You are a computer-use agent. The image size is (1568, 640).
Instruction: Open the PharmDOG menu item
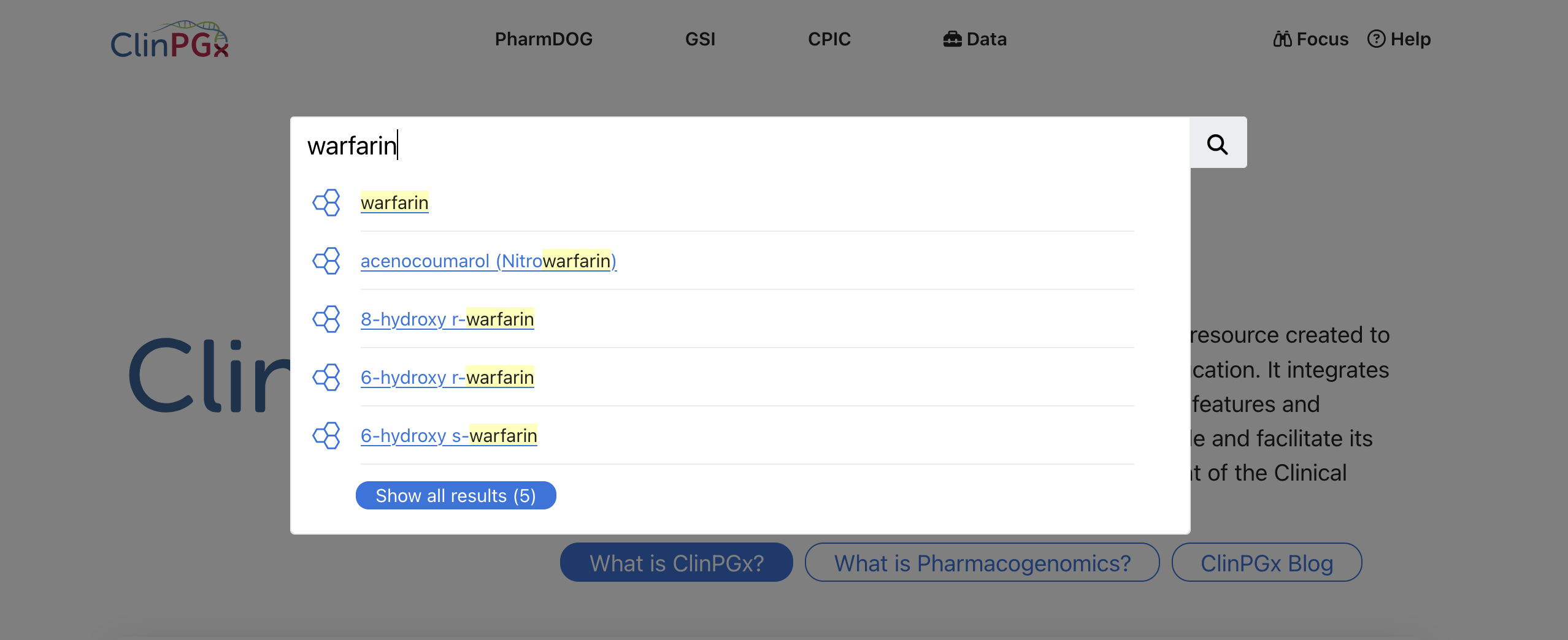click(x=543, y=39)
